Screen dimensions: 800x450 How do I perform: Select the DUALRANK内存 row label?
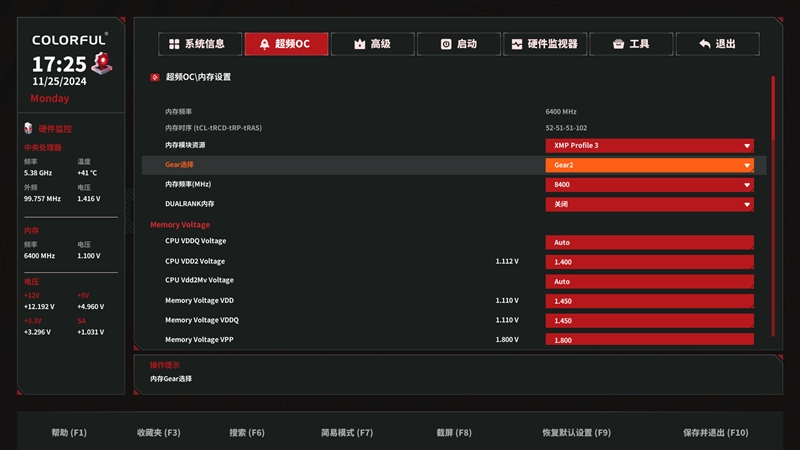(189, 204)
